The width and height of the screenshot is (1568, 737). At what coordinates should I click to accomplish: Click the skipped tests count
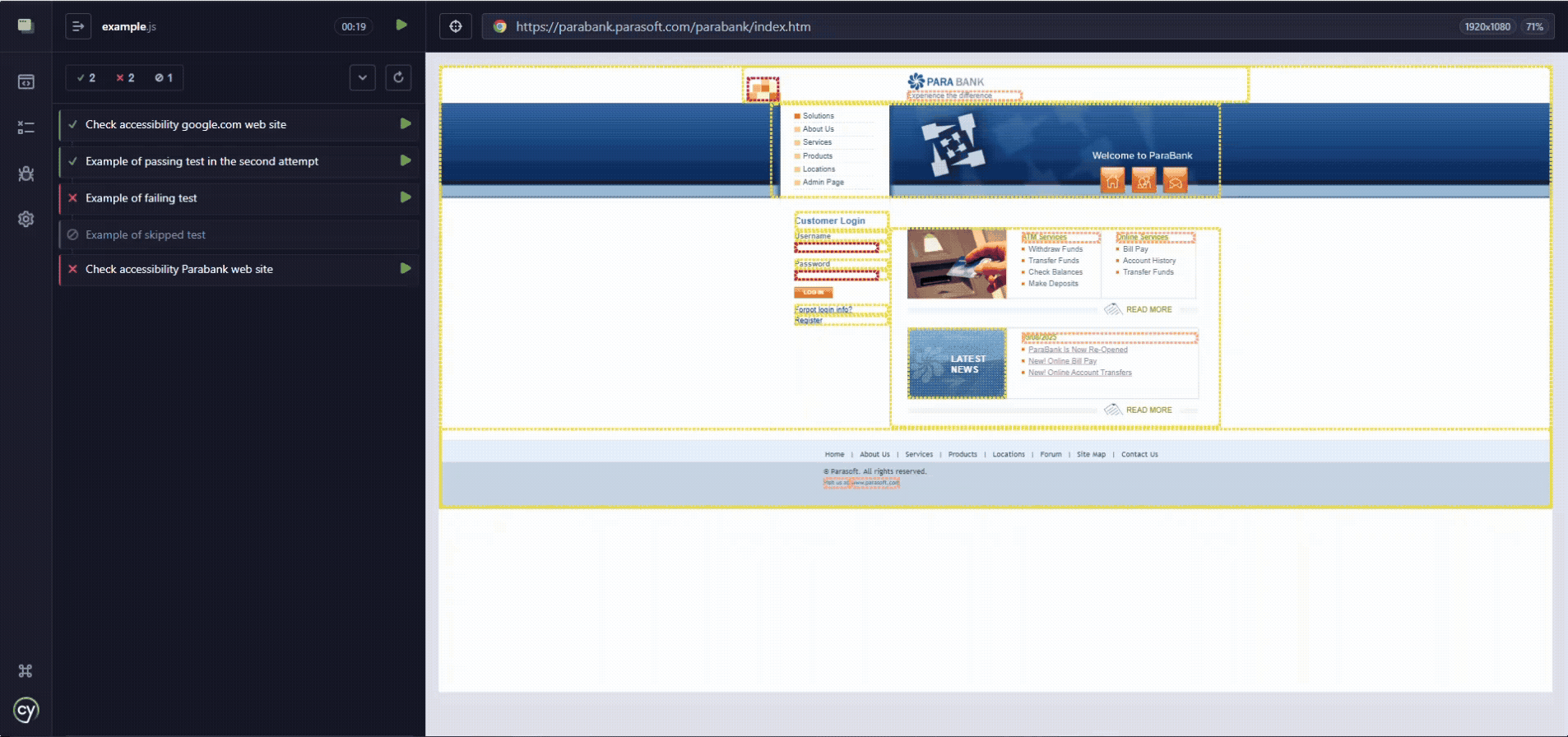click(x=164, y=77)
